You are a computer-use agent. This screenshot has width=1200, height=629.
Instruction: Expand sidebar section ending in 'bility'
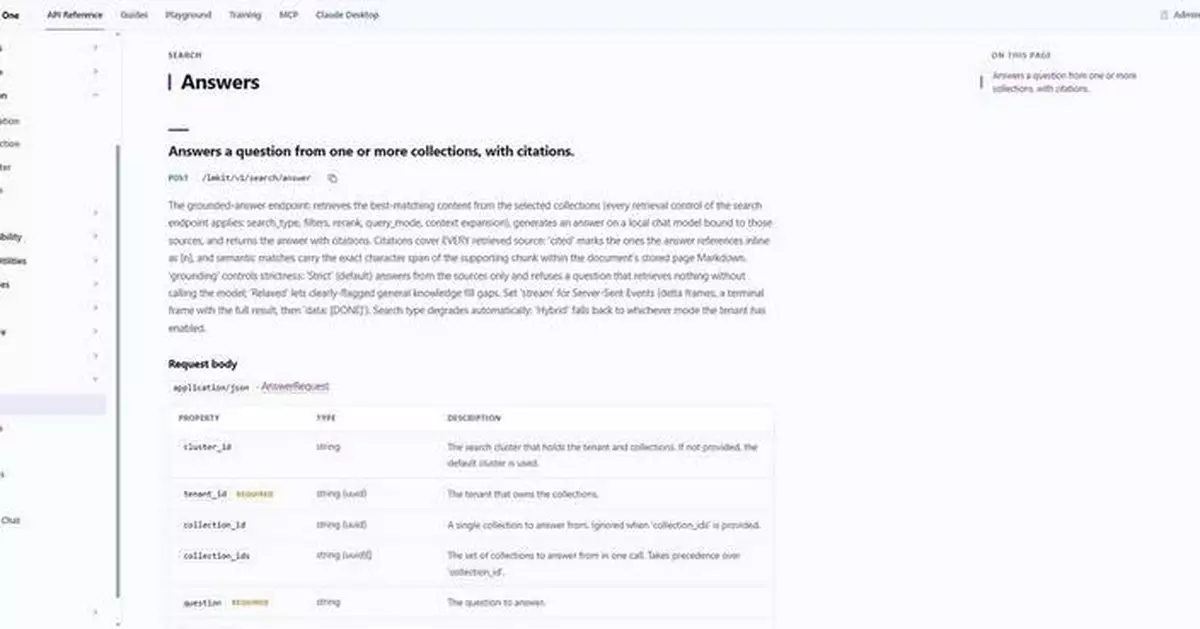(96, 237)
